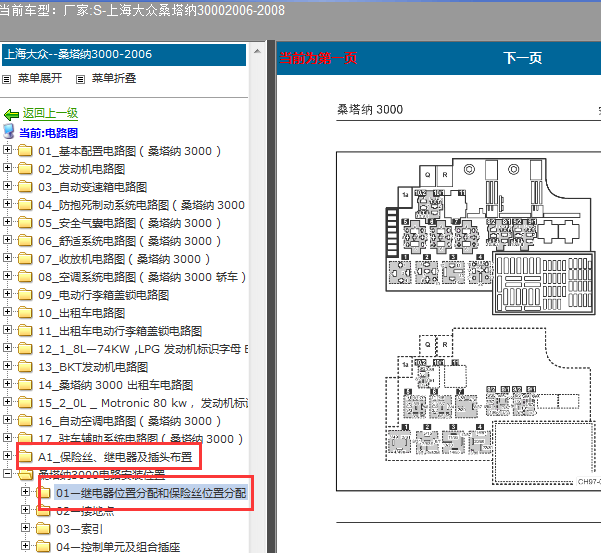Click the 当前:电路图 label
Screen dimensions: 601x553
pyautogui.click(x=48, y=133)
